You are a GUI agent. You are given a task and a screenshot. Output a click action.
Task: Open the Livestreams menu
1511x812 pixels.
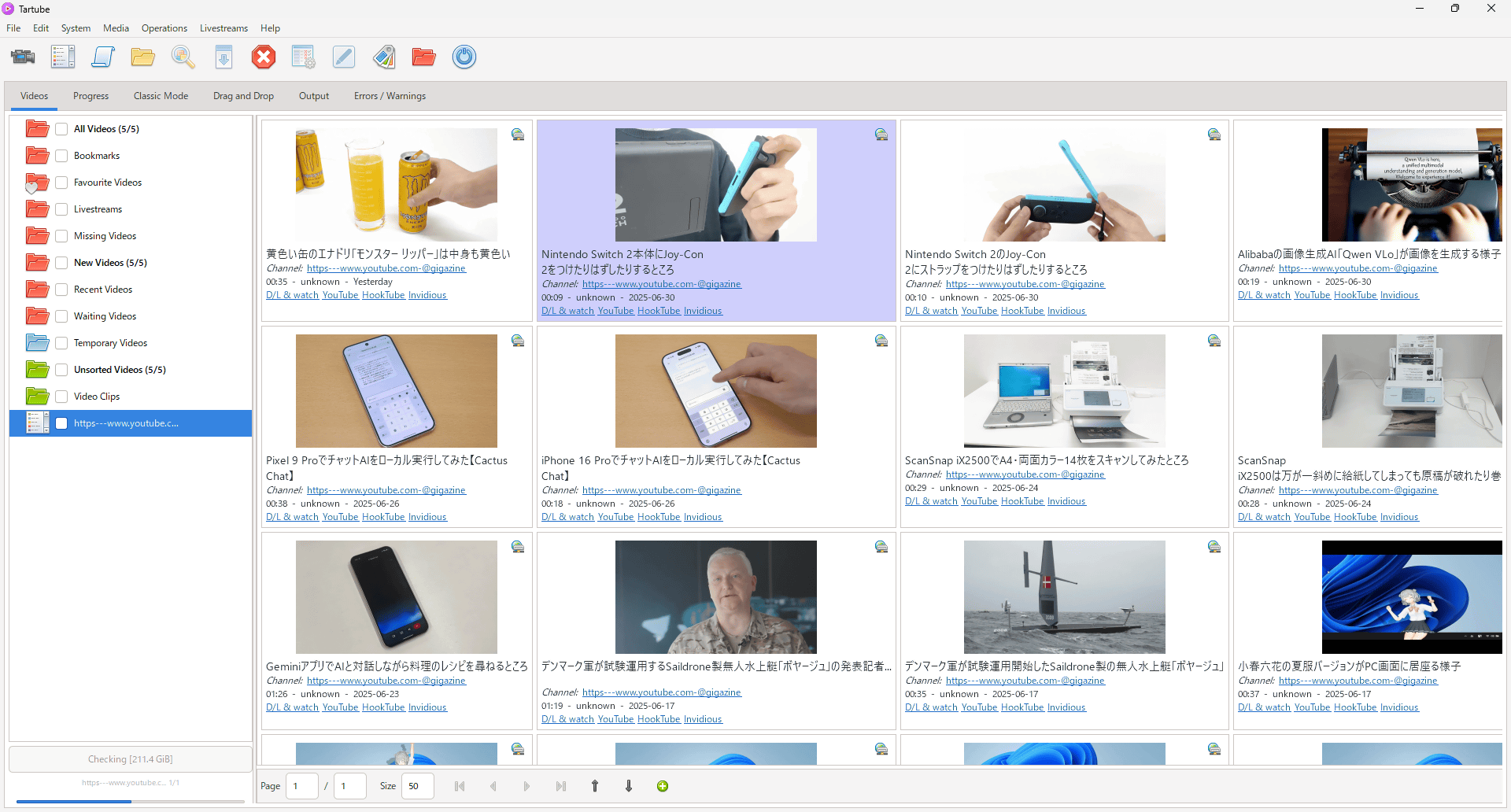224,28
